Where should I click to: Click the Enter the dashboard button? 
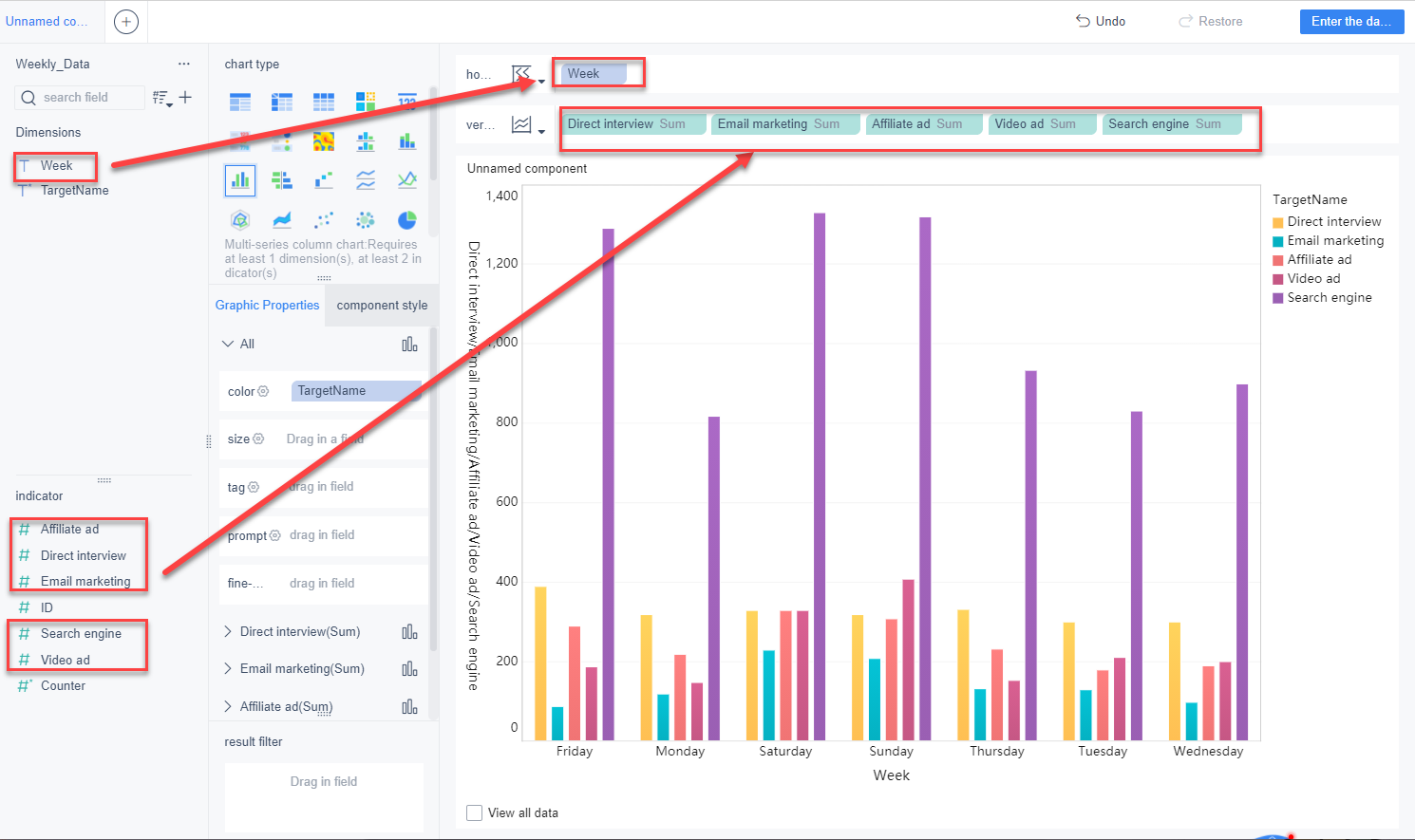point(1351,21)
